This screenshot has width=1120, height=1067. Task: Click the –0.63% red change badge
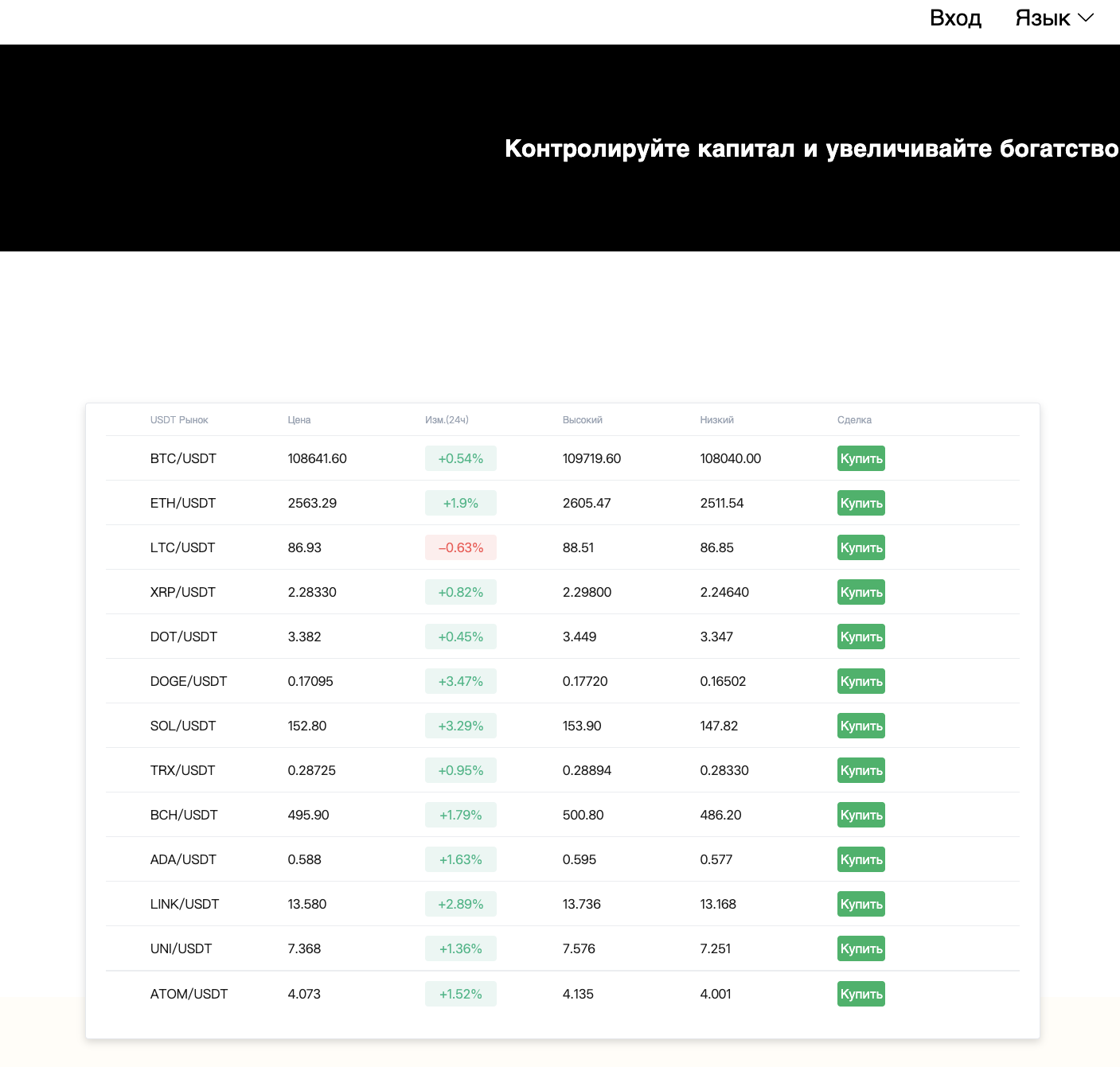(461, 547)
